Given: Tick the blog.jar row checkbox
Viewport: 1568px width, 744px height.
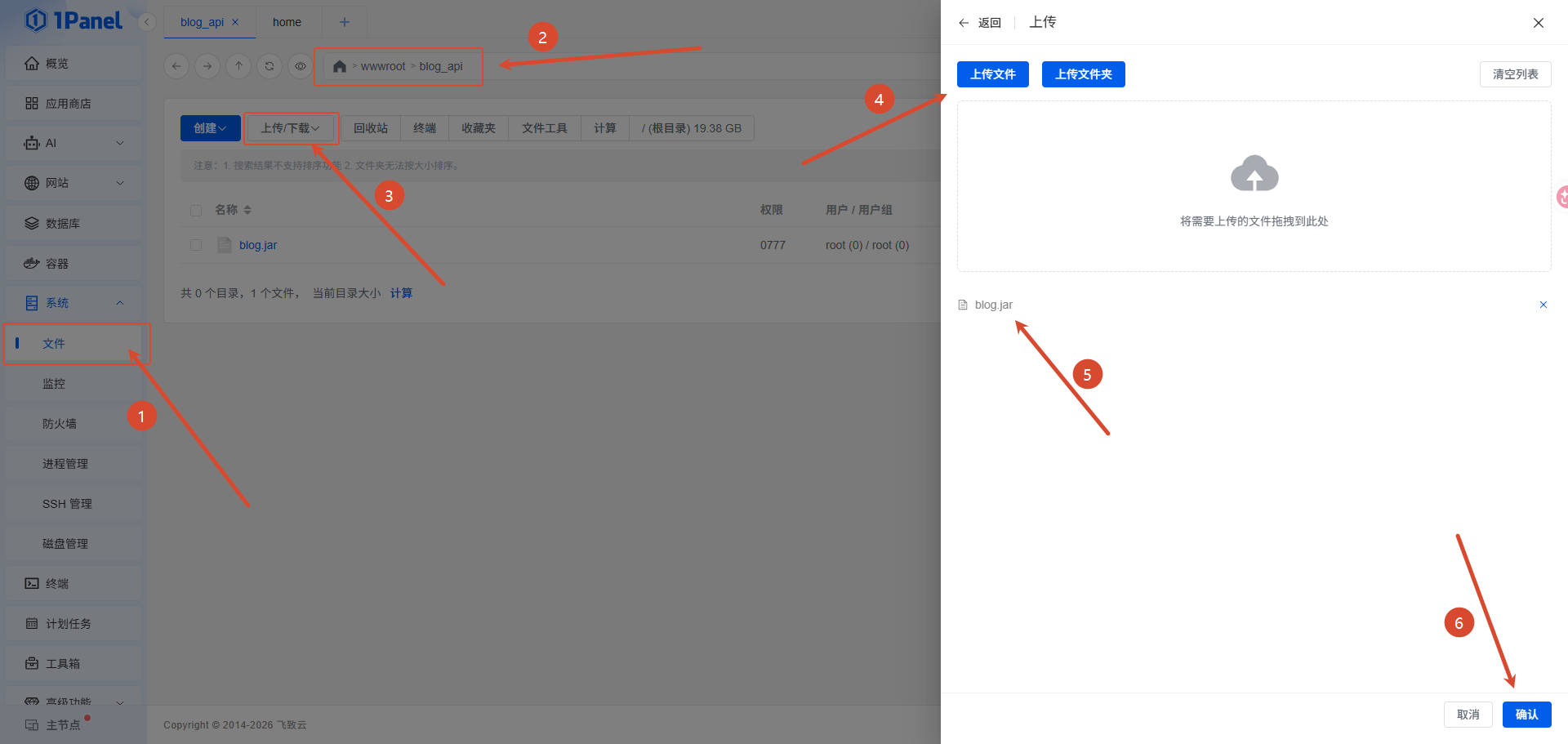Looking at the screenshot, I should coord(196,245).
